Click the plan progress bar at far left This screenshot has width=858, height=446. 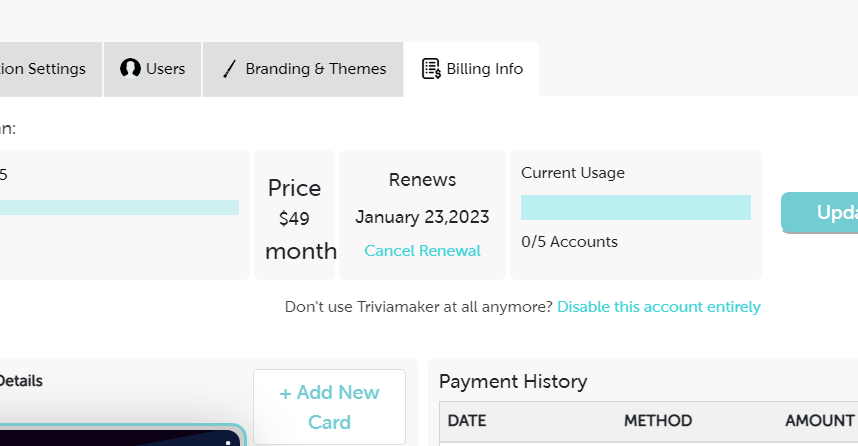coord(119,207)
